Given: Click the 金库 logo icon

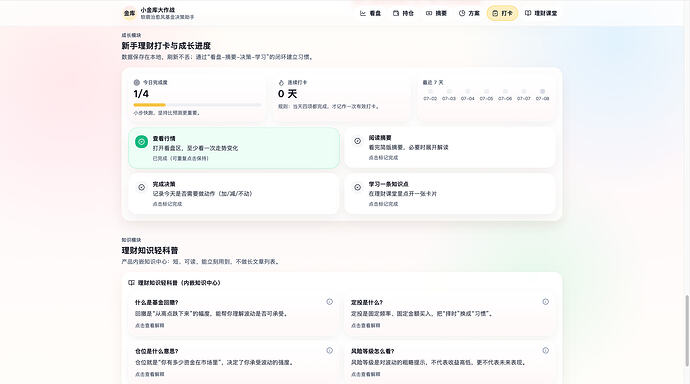Looking at the screenshot, I should tap(129, 13).
